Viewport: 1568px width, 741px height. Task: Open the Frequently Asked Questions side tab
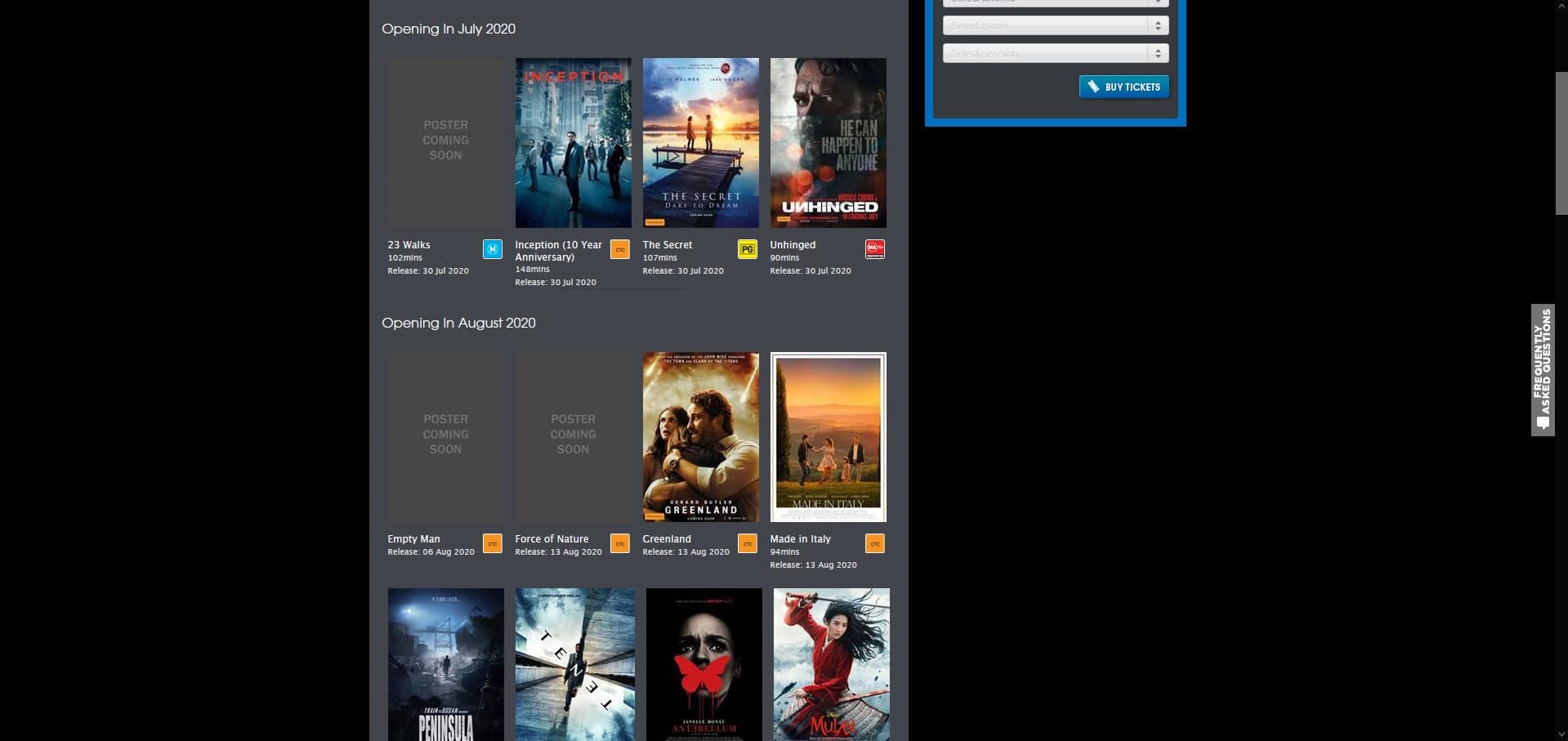click(x=1542, y=370)
